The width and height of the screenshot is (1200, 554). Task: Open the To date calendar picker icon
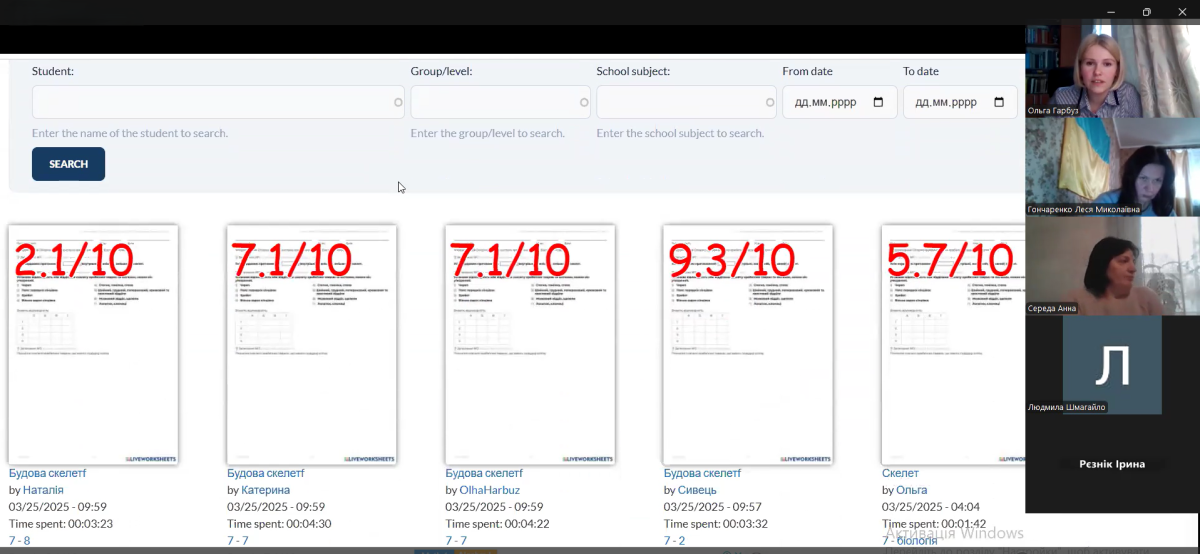[x=999, y=102]
